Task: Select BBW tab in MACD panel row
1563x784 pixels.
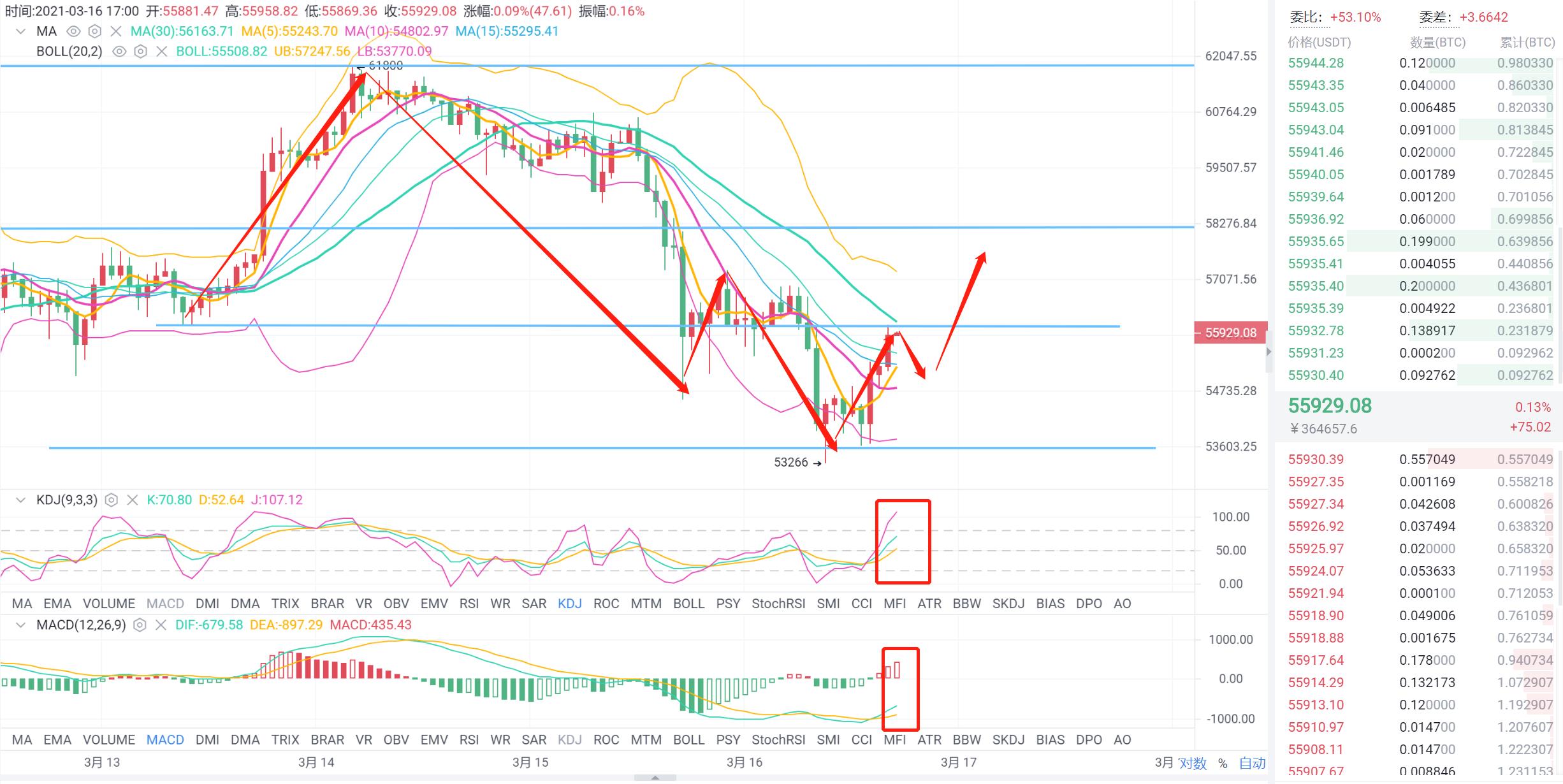Action: coord(967,740)
